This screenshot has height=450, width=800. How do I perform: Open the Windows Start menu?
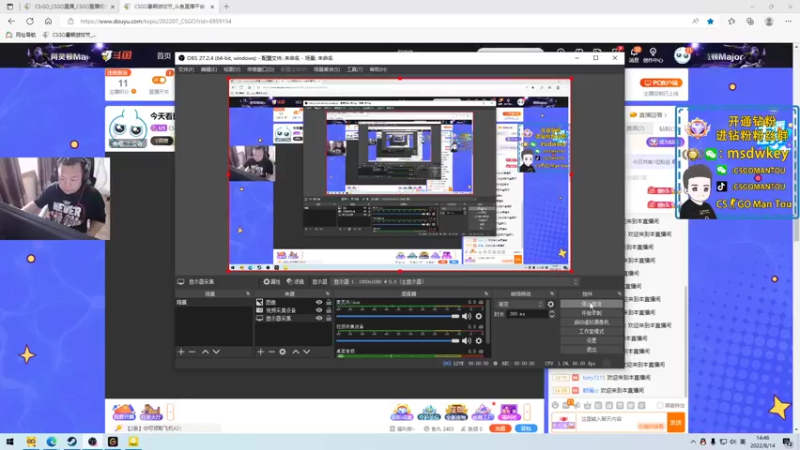point(10,442)
